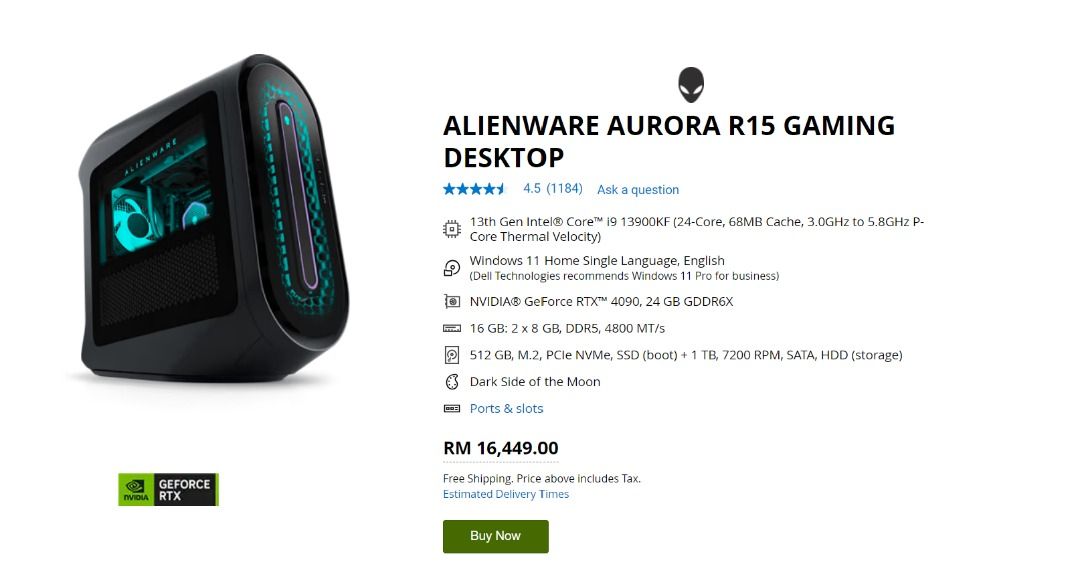Open the Ports & slots link
This screenshot has height=570, width=1080.
tap(506, 409)
